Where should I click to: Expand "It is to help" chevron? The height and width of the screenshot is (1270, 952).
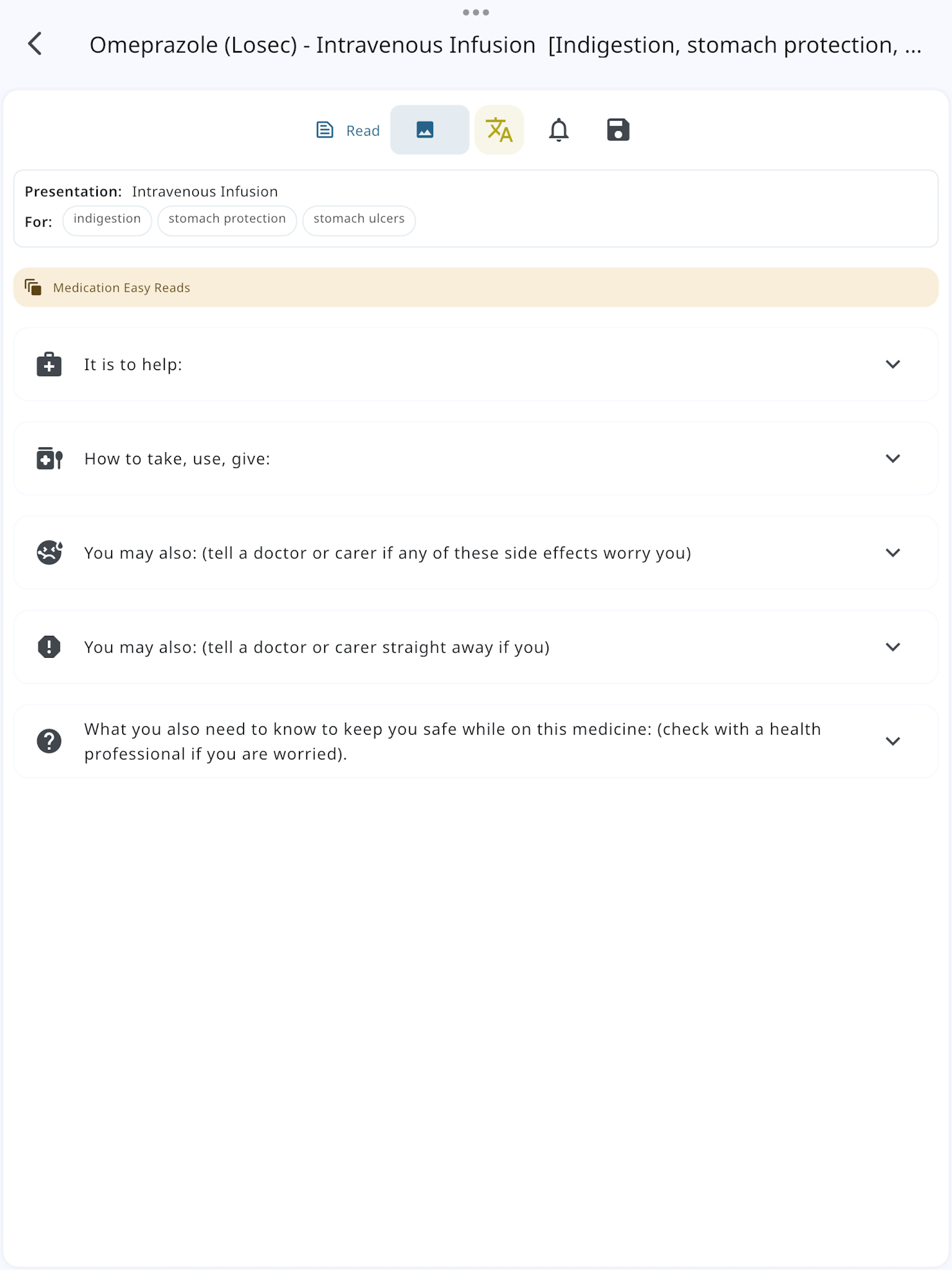[x=892, y=365]
